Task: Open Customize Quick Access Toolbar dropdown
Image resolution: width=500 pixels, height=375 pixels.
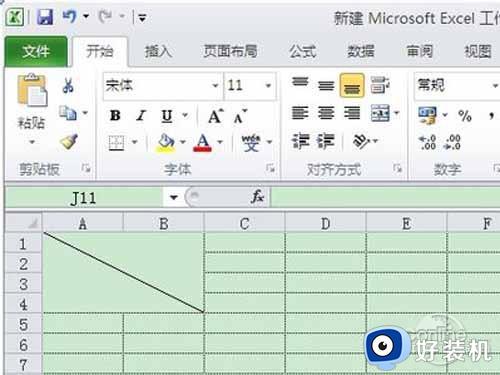Action: pos(142,17)
